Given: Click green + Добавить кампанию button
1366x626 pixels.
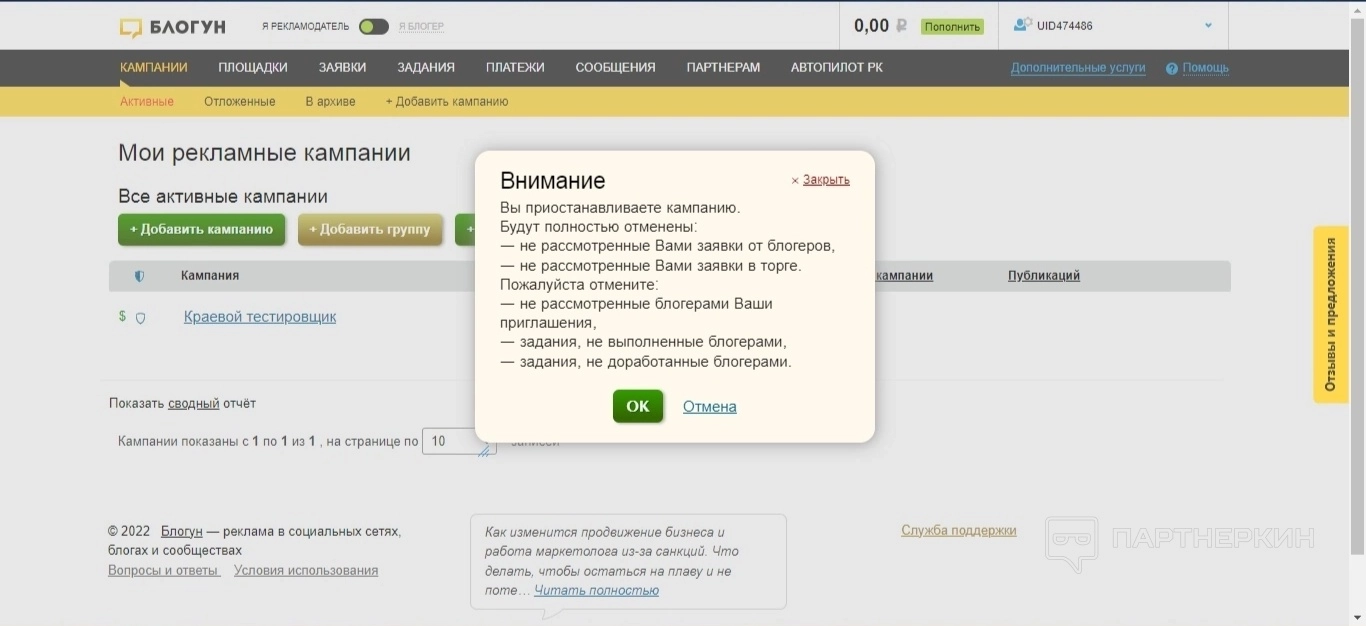Looking at the screenshot, I should [201, 230].
